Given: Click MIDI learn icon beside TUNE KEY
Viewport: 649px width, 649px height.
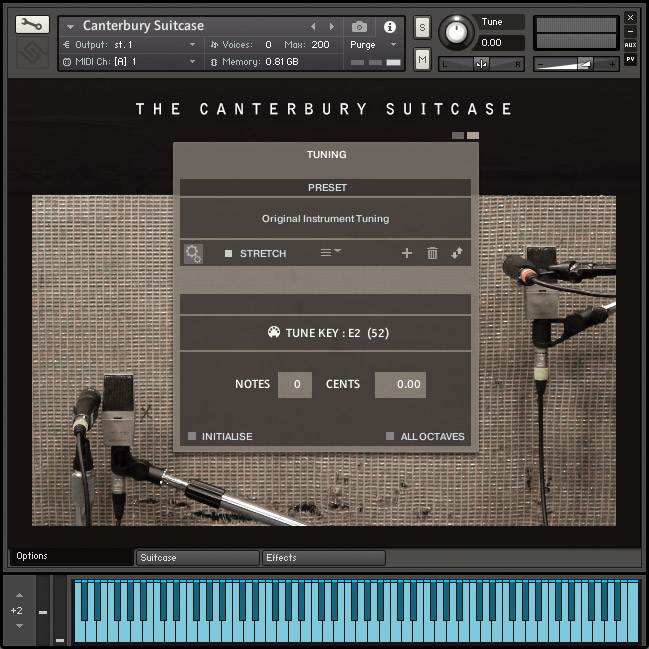Looking at the screenshot, I should click(274, 332).
